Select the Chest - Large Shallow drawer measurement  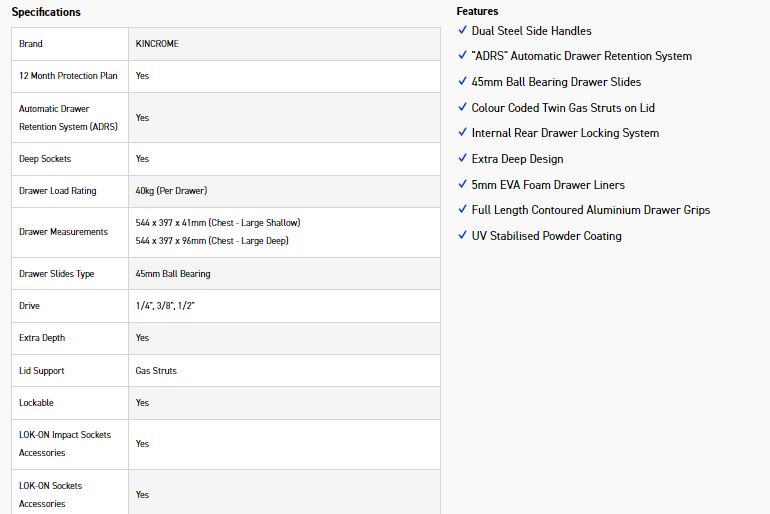(x=217, y=223)
